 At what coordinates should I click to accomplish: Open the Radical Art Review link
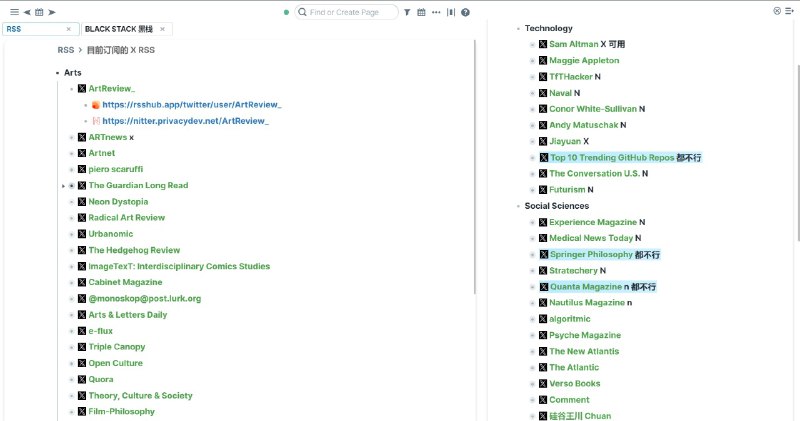(127, 218)
